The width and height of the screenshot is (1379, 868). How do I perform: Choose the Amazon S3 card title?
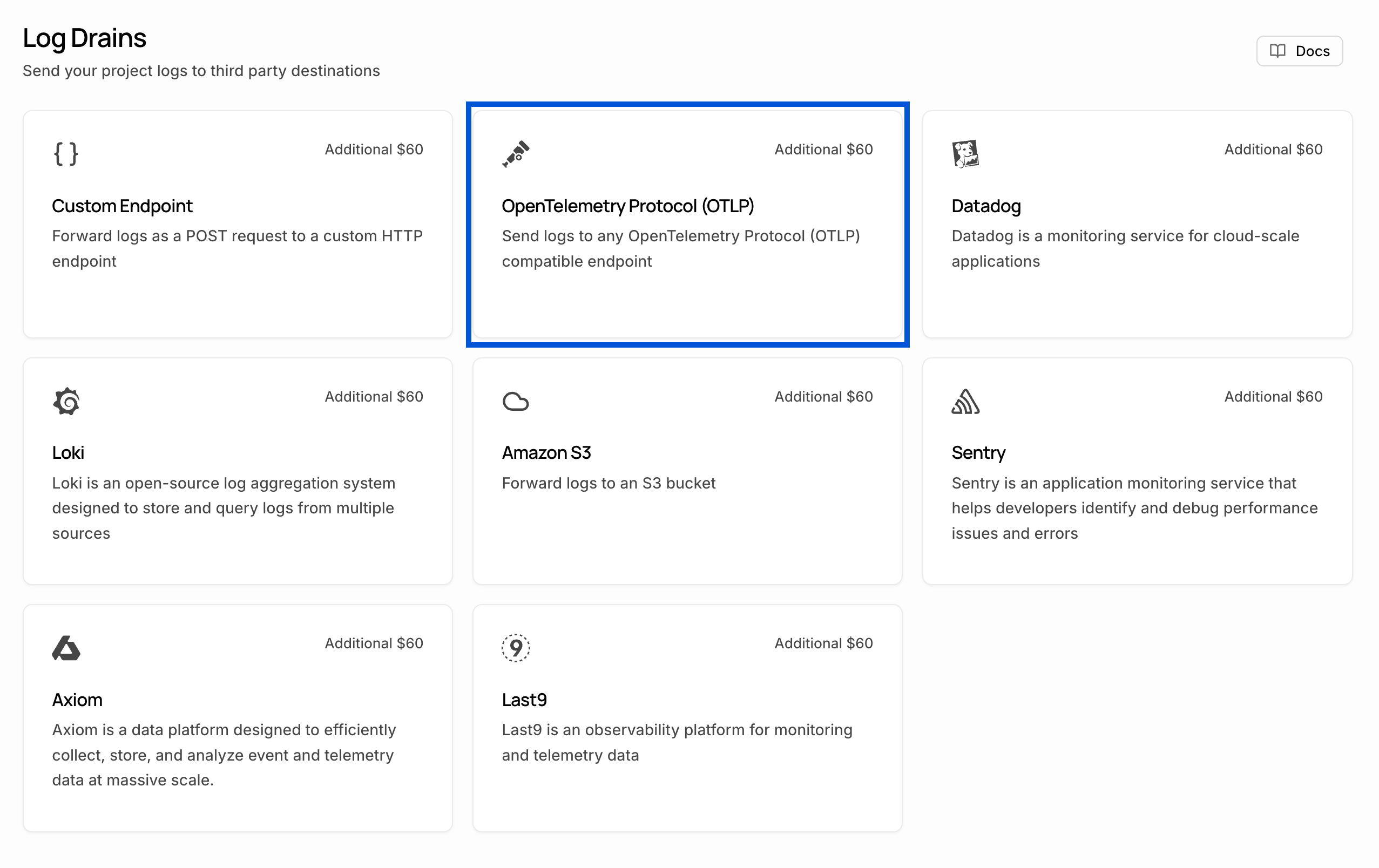pos(546,453)
